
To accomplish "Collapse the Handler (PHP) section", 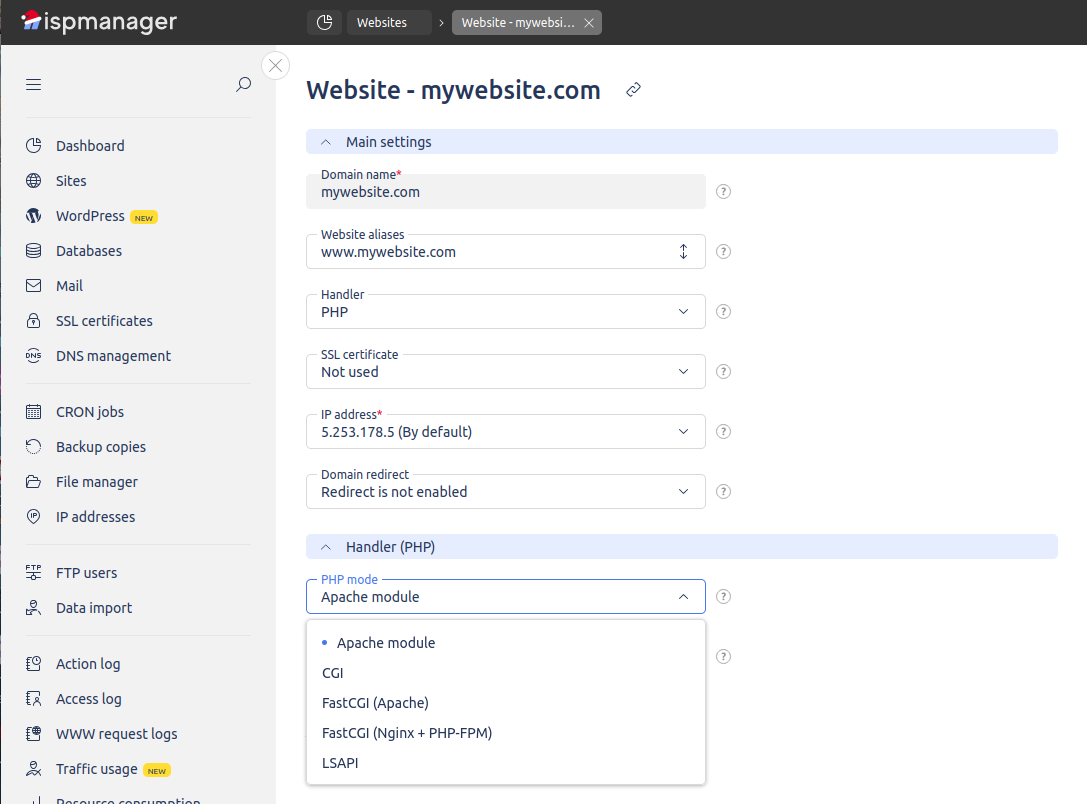I will [326, 547].
